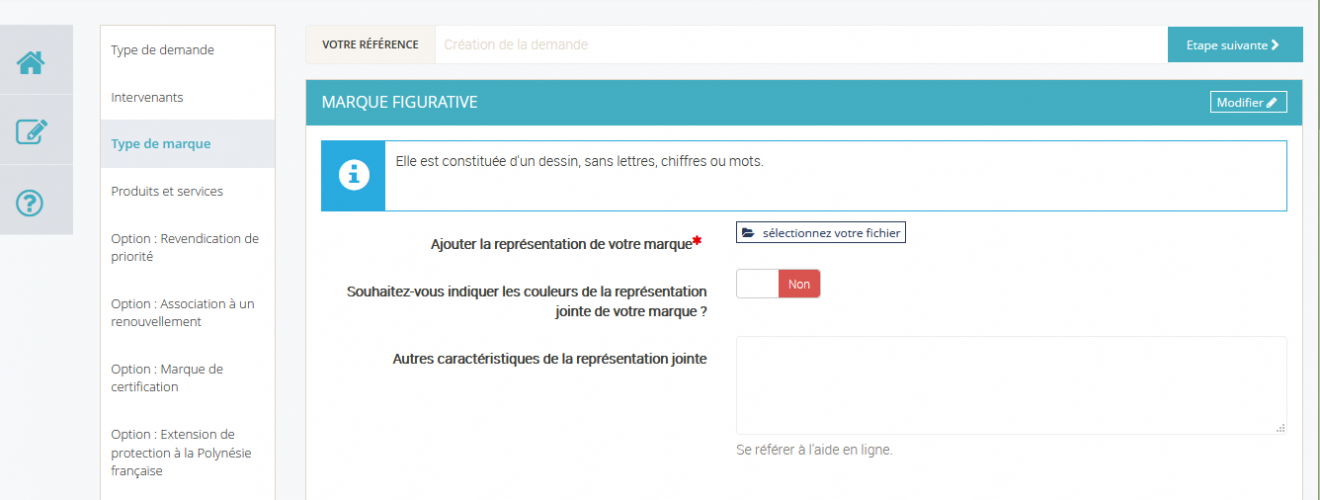Image resolution: width=1320 pixels, height=500 pixels.
Task: Click the edit form pencil icon
Action: [31, 131]
